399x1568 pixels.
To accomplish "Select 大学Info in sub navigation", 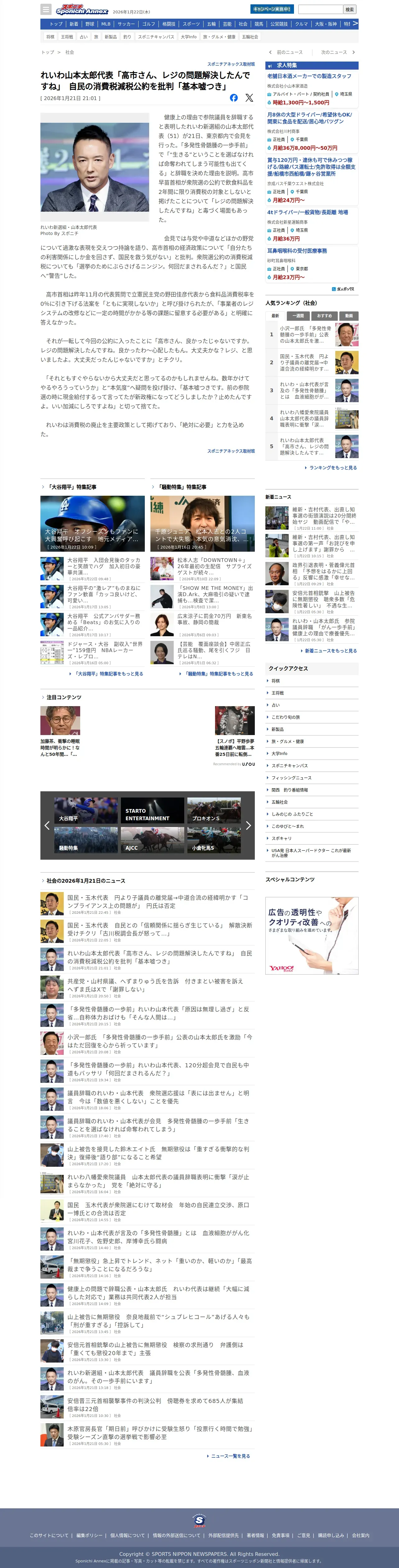I will click(189, 37).
